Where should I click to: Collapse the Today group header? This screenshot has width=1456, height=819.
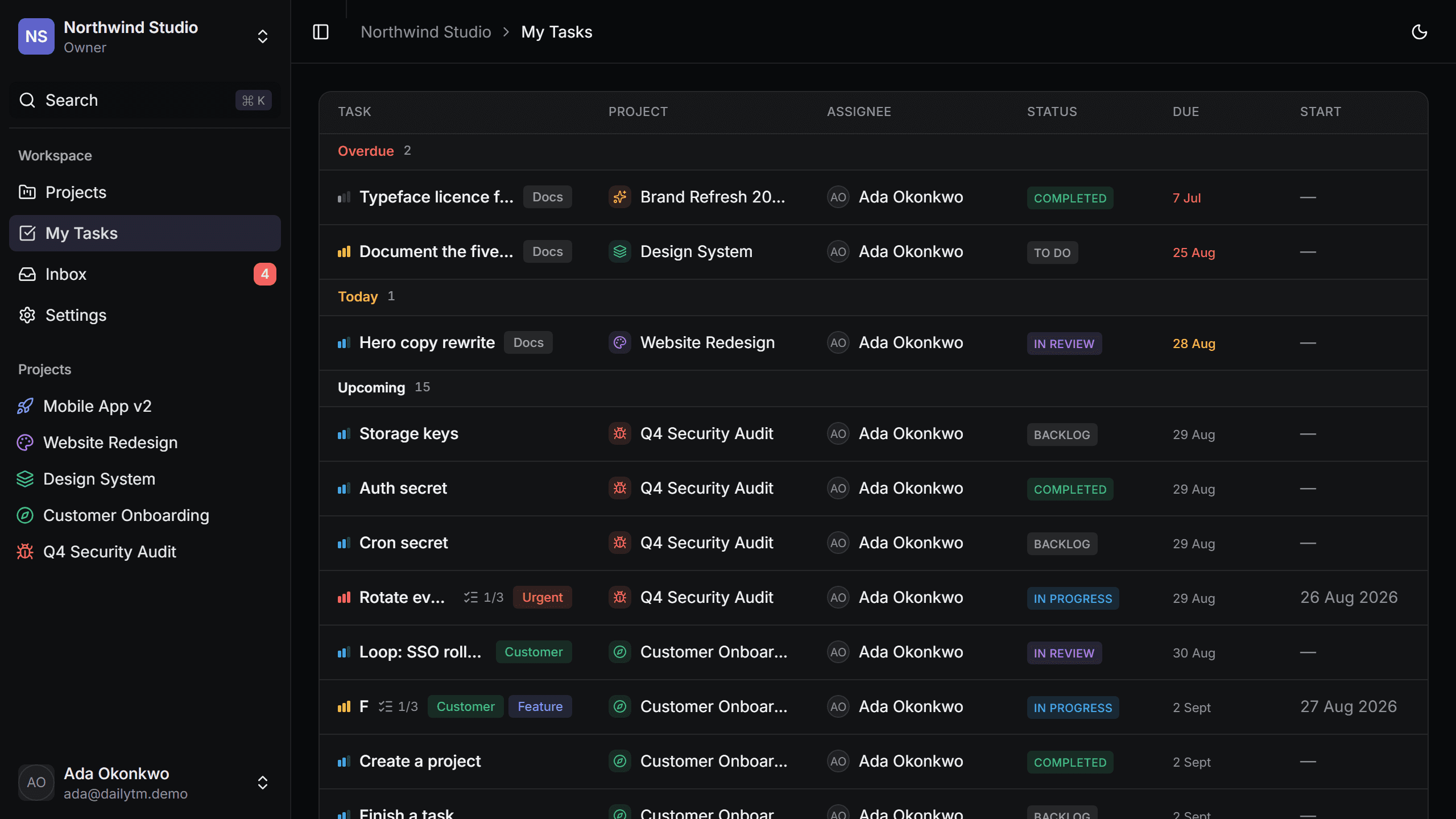pyautogui.click(x=874, y=297)
